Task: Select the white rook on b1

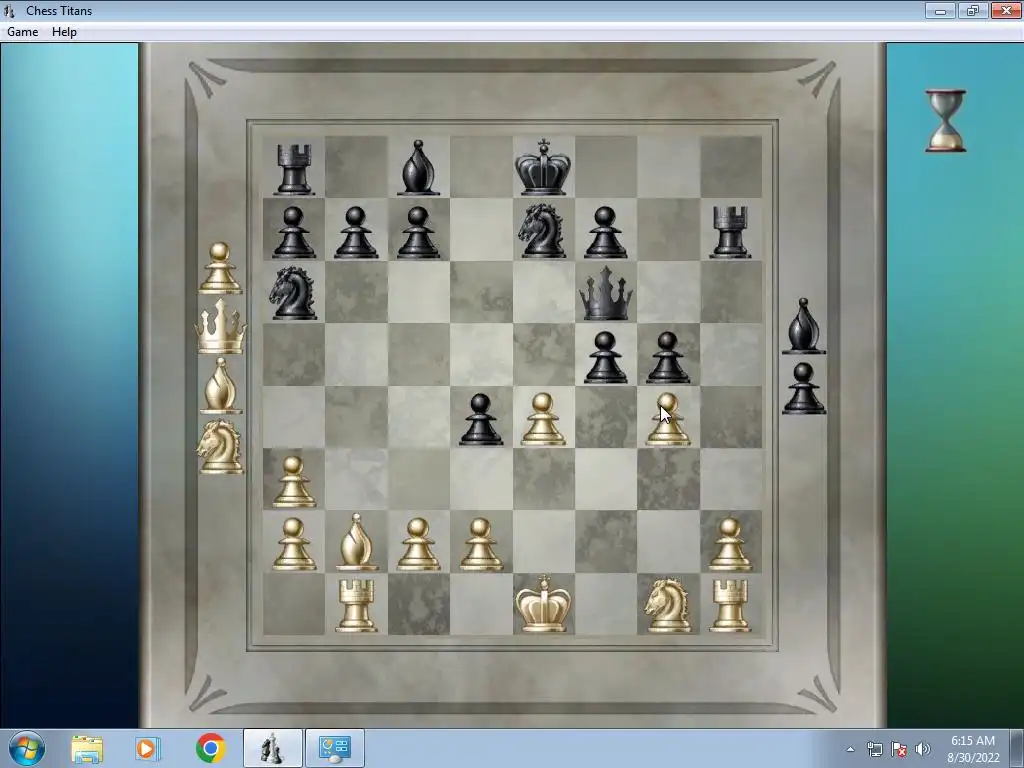Action: click(x=356, y=606)
